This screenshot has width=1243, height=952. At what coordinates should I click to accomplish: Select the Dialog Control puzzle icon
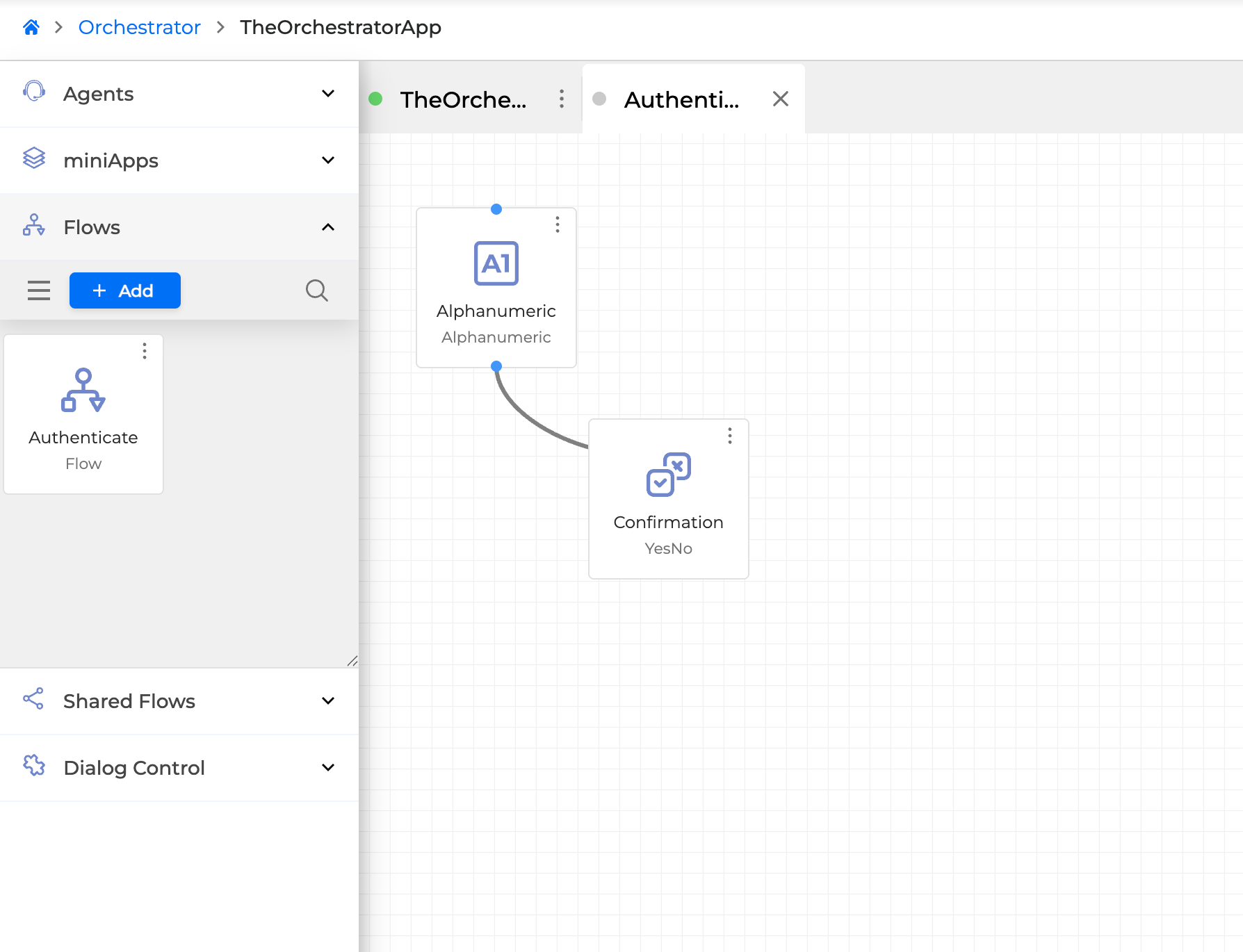(x=33, y=766)
